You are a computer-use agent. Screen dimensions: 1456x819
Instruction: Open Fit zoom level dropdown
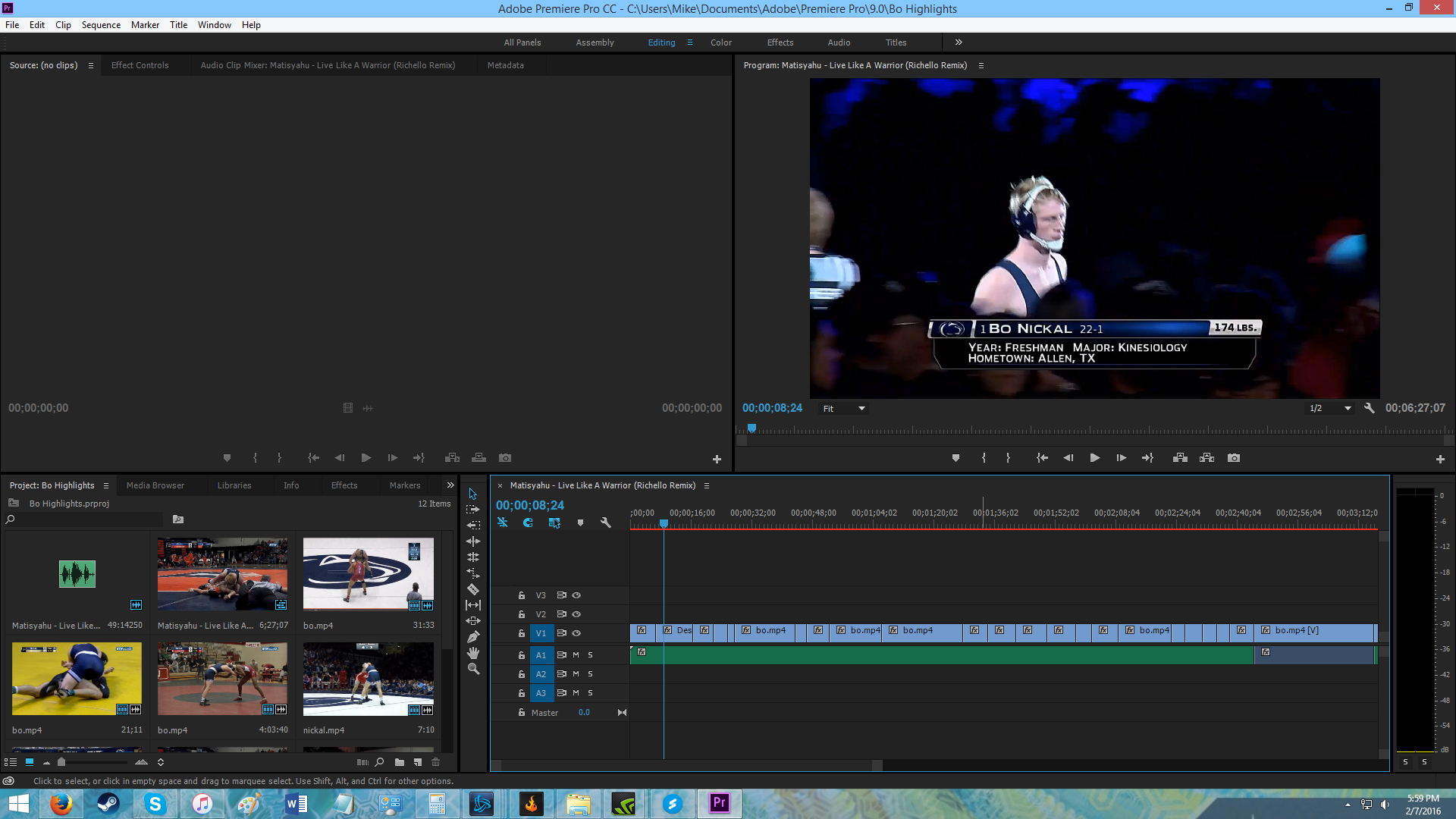click(844, 409)
